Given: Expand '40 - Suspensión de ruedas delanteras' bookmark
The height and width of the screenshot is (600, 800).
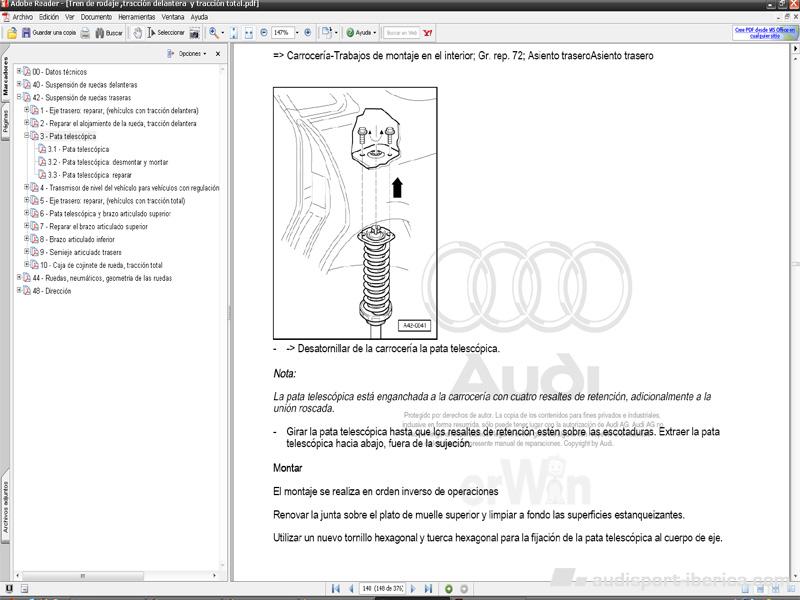Looking at the screenshot, I should [19, 84].
